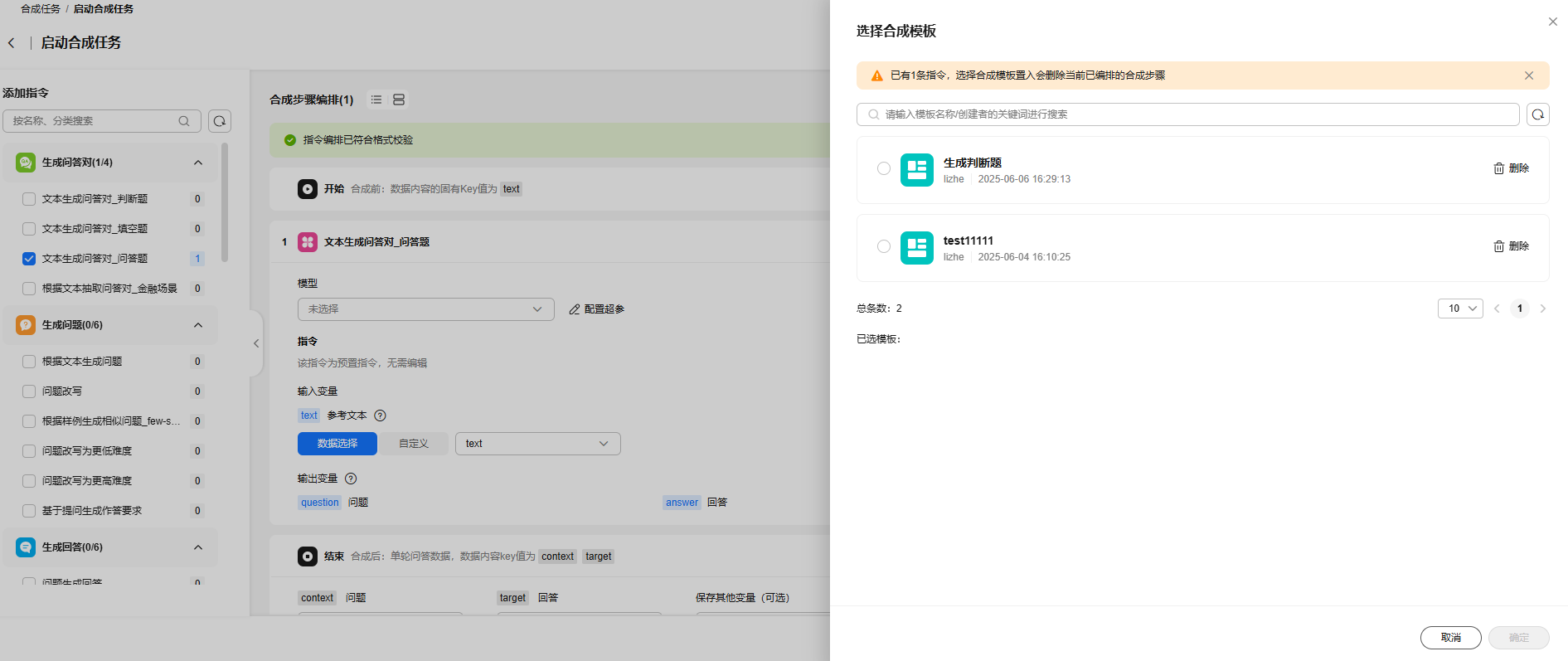Open the 模型 dropdown showing 未选择
Viewport: 1568px width, 661px height.
425,309
